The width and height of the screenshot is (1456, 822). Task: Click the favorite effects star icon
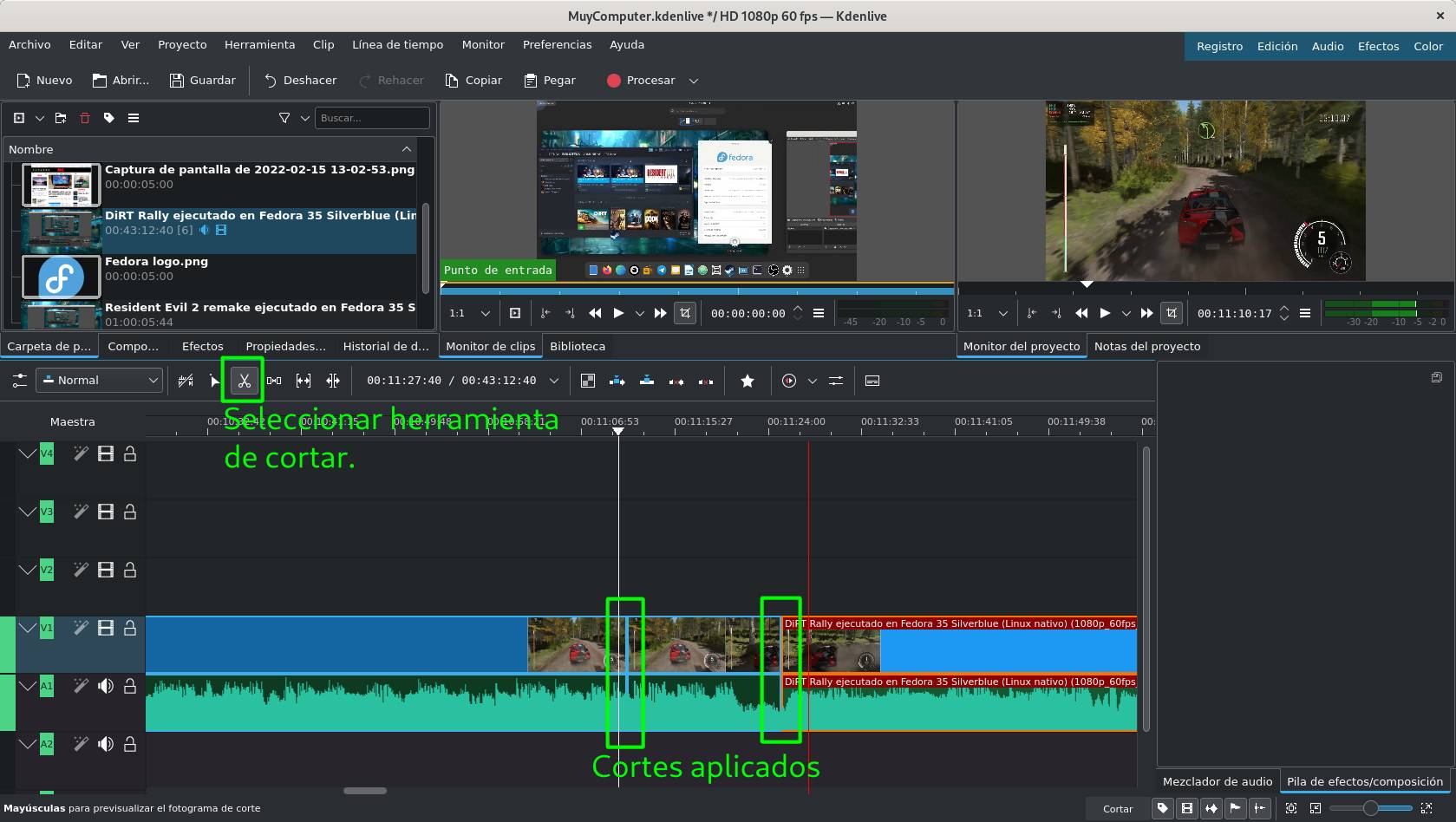(x=747, y=381)
